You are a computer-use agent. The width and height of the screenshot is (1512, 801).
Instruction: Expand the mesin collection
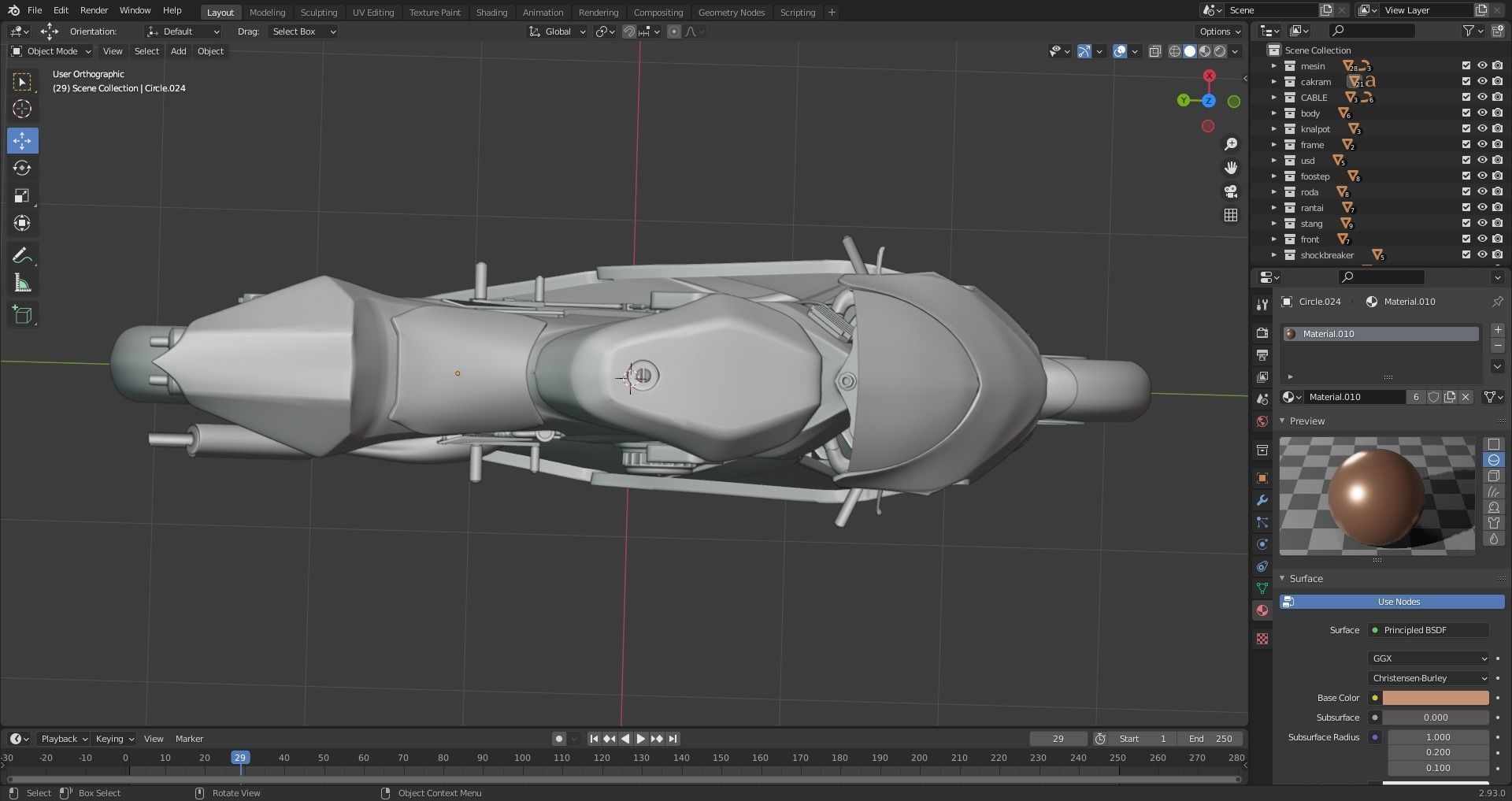click(1273, 66)
